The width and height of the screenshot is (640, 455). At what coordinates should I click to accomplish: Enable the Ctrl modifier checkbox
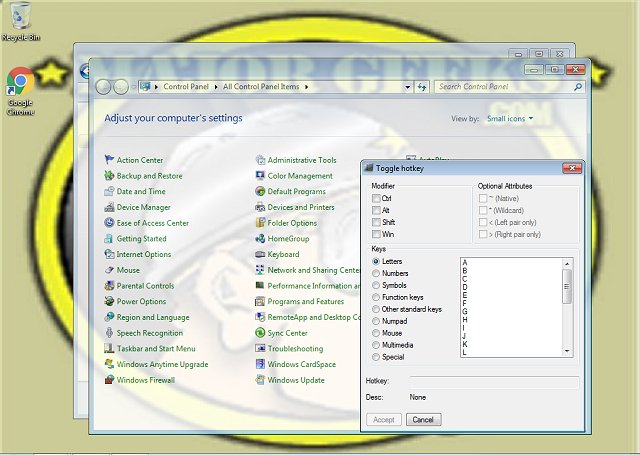pyautogui.click(x=376, y=198)
